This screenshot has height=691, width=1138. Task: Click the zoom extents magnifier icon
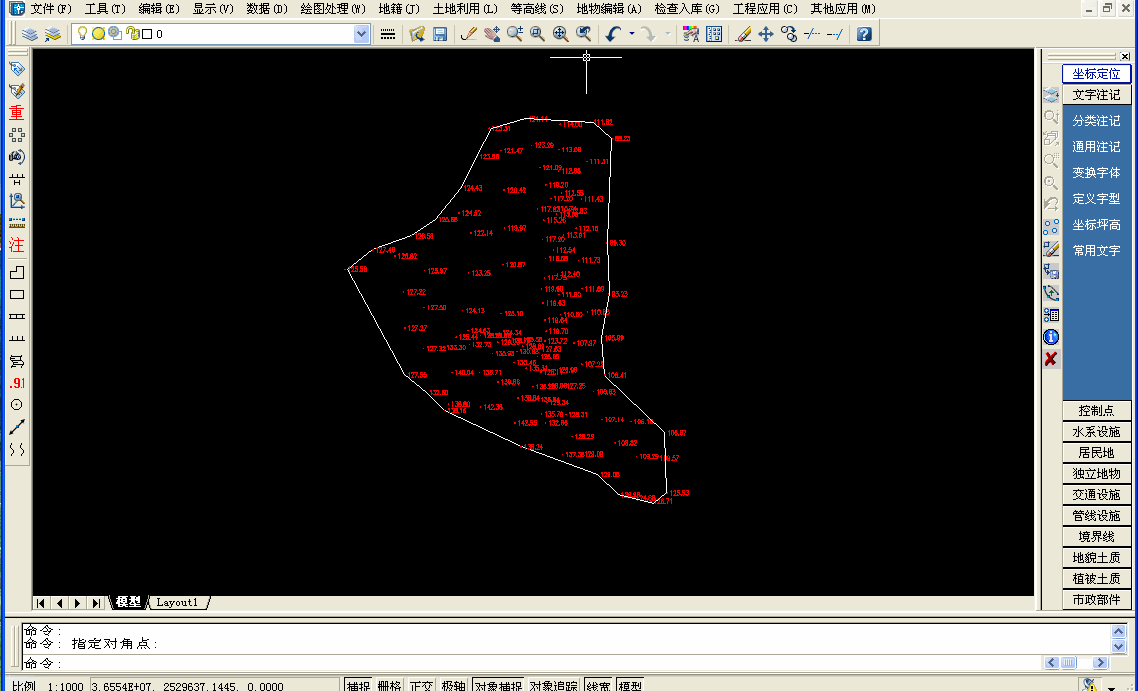click(560, 34)
